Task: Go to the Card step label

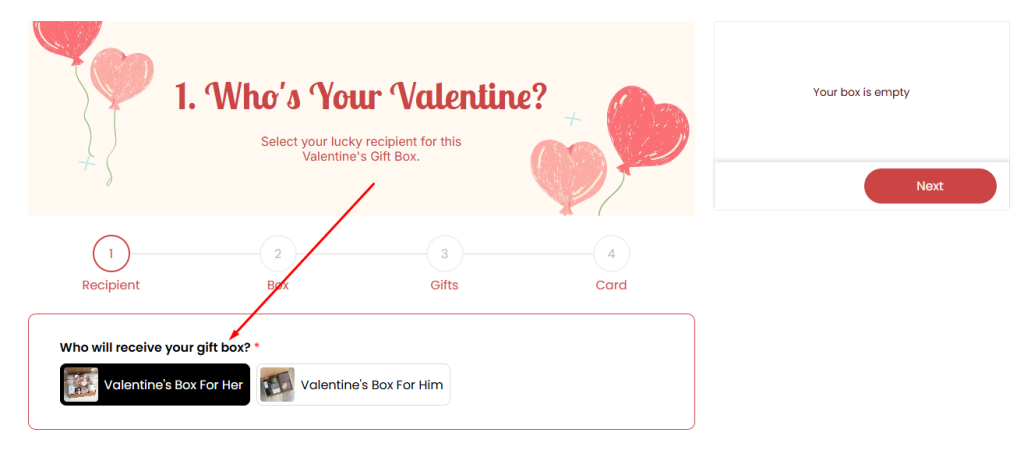Action: (611, 285)
